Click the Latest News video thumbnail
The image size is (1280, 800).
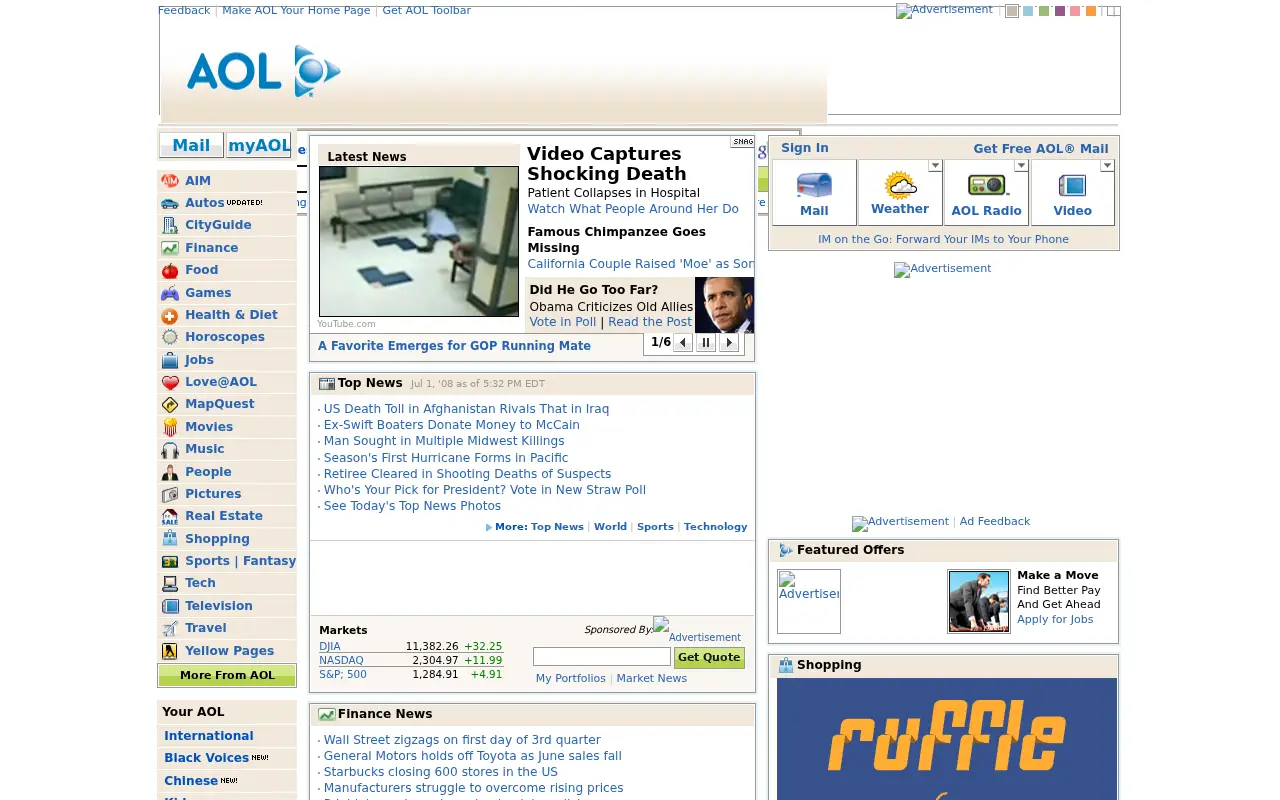click(419, 241)
